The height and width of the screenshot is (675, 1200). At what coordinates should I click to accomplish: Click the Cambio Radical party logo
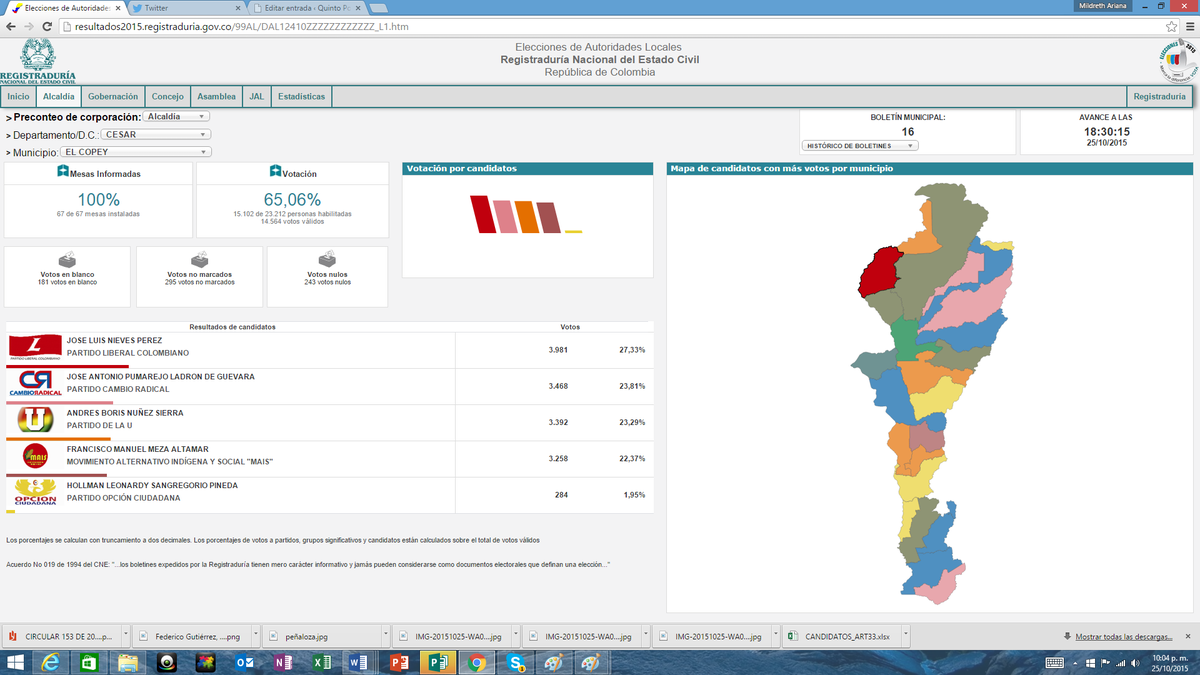[x=34, y=383]
